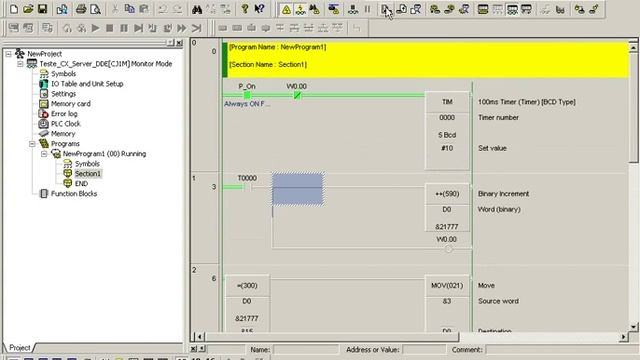Viewport: 640px width, 360px height.
Task: Click the Transfer to PLC icon under cursor
Action: pyautogui.click(x=385, y=9)
